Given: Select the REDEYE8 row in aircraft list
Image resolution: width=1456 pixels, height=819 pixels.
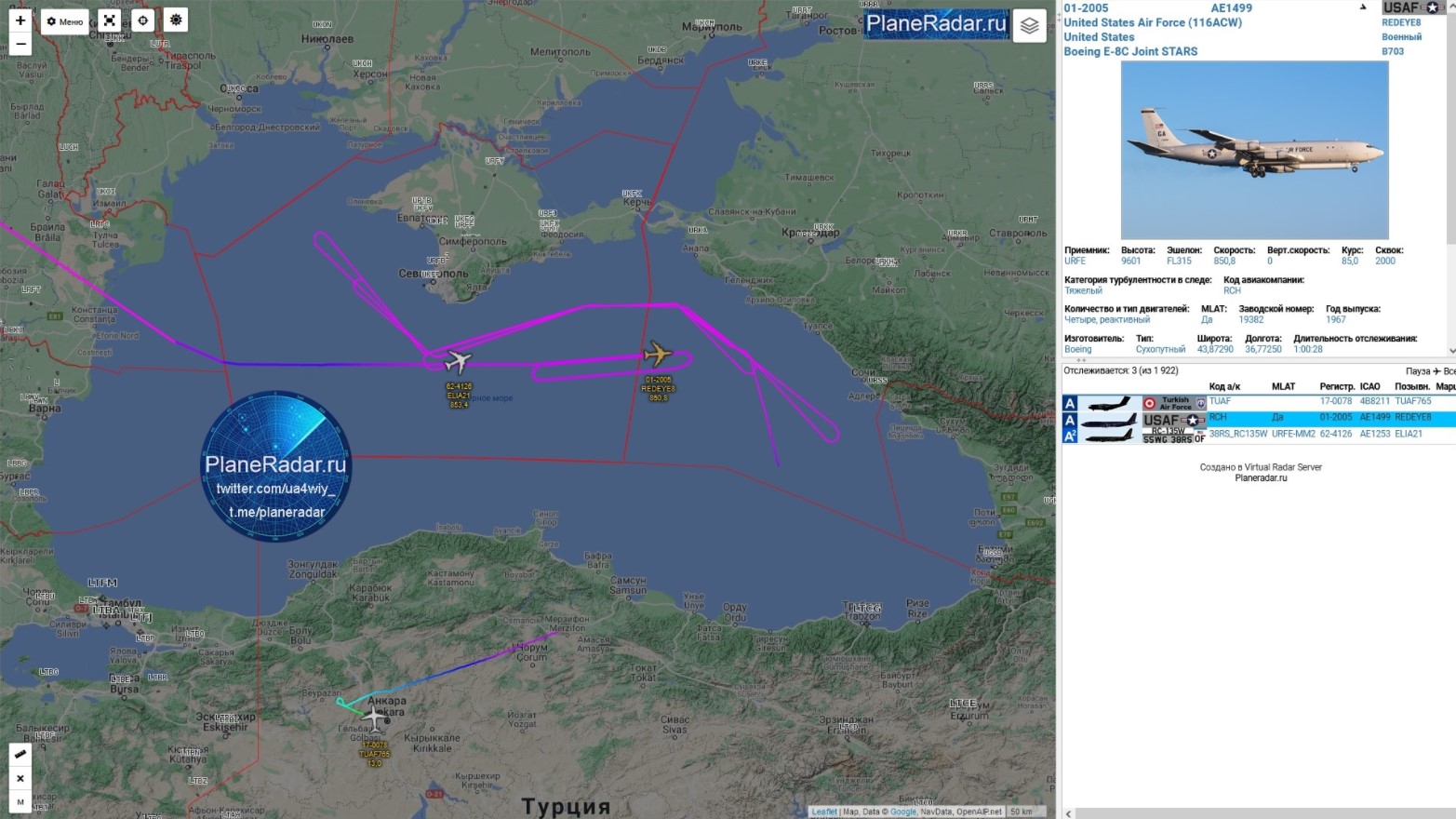Looking at the screenshot, I should point(1259,418).
